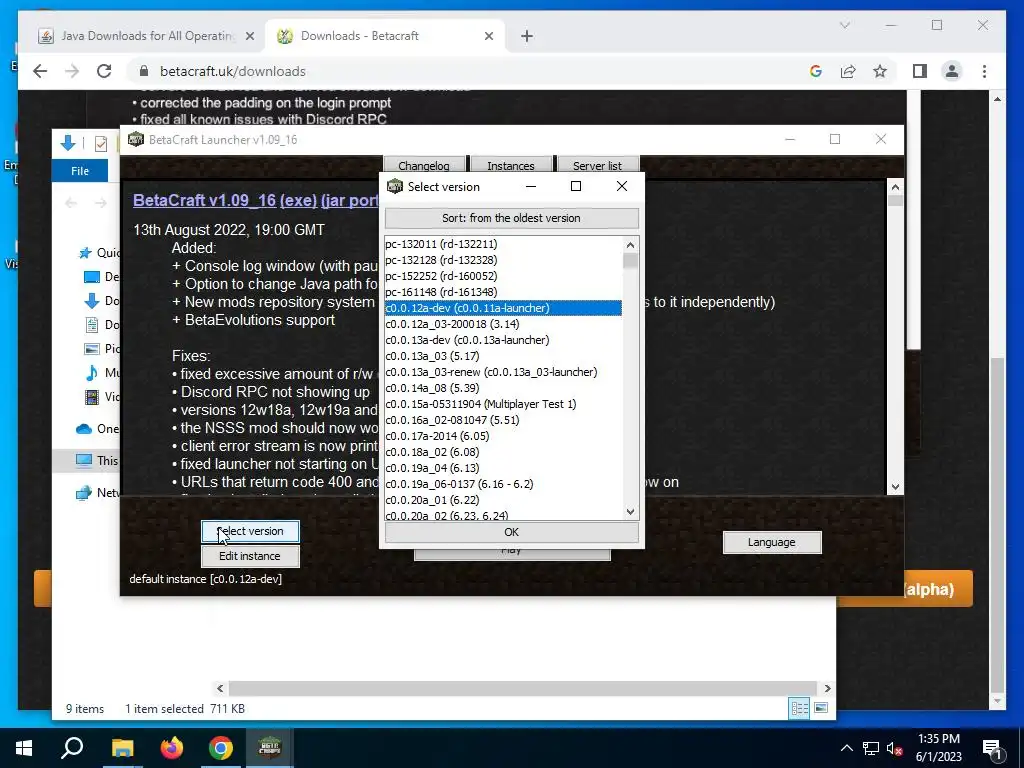
Task: Confirm version with OK button
Action: [x=511, y=532]
